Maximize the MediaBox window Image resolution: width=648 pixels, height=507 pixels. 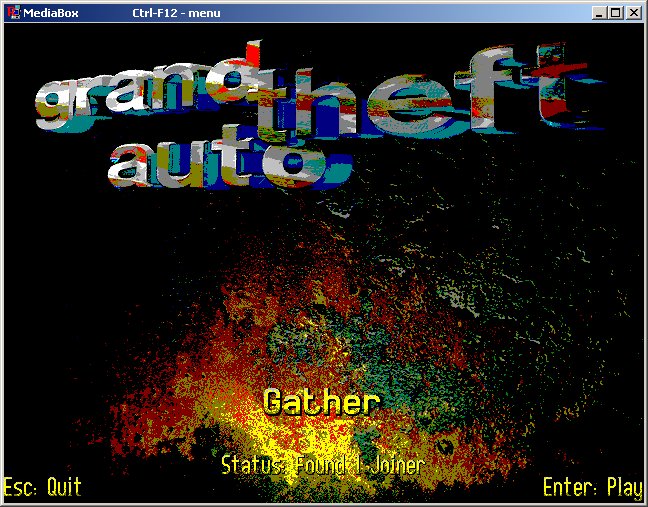(615, 13)
